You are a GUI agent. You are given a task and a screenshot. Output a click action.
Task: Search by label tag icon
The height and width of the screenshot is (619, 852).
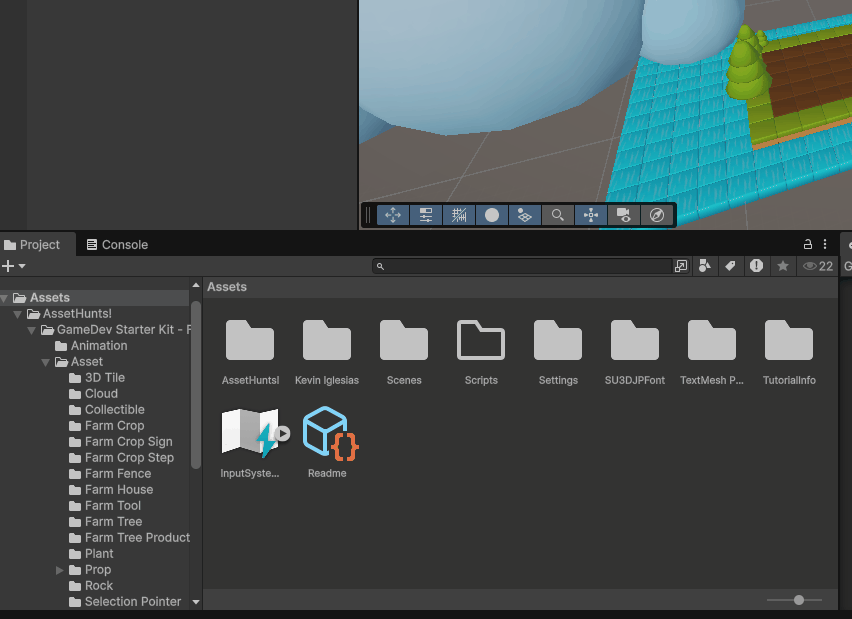[x=730, y=266]
